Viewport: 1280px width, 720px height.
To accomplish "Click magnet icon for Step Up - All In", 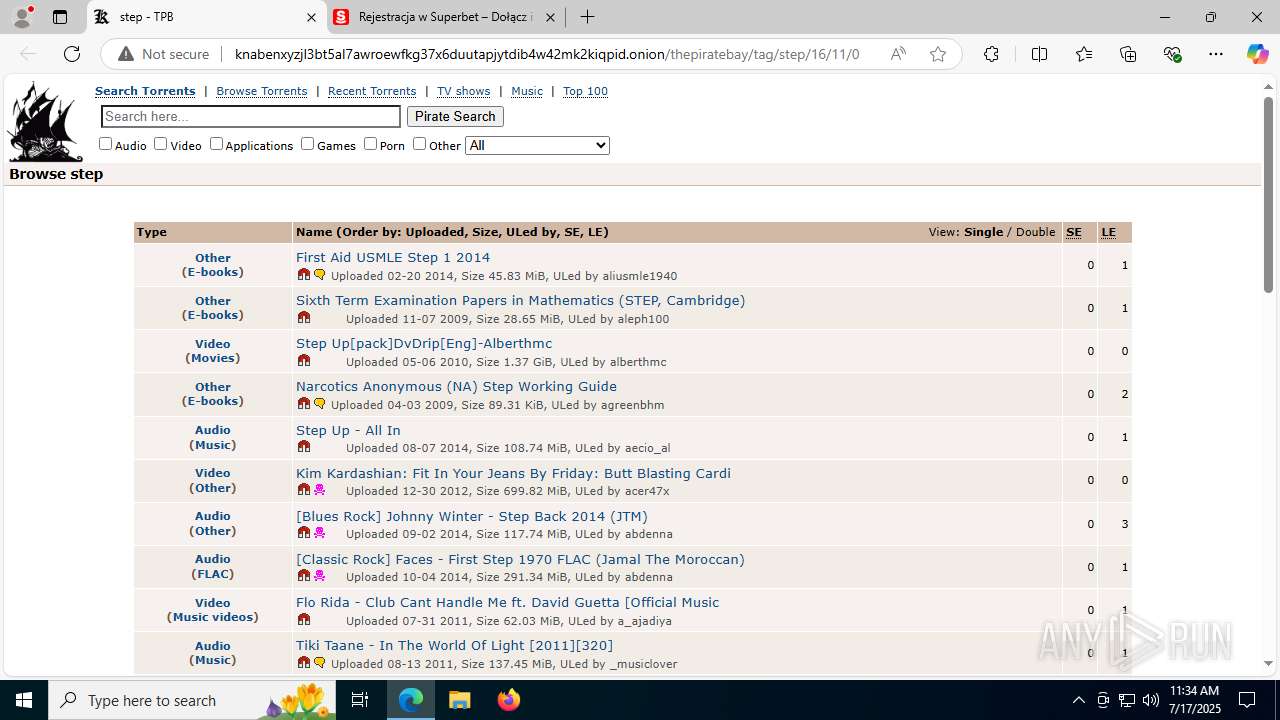I will (x=304, y=447).
